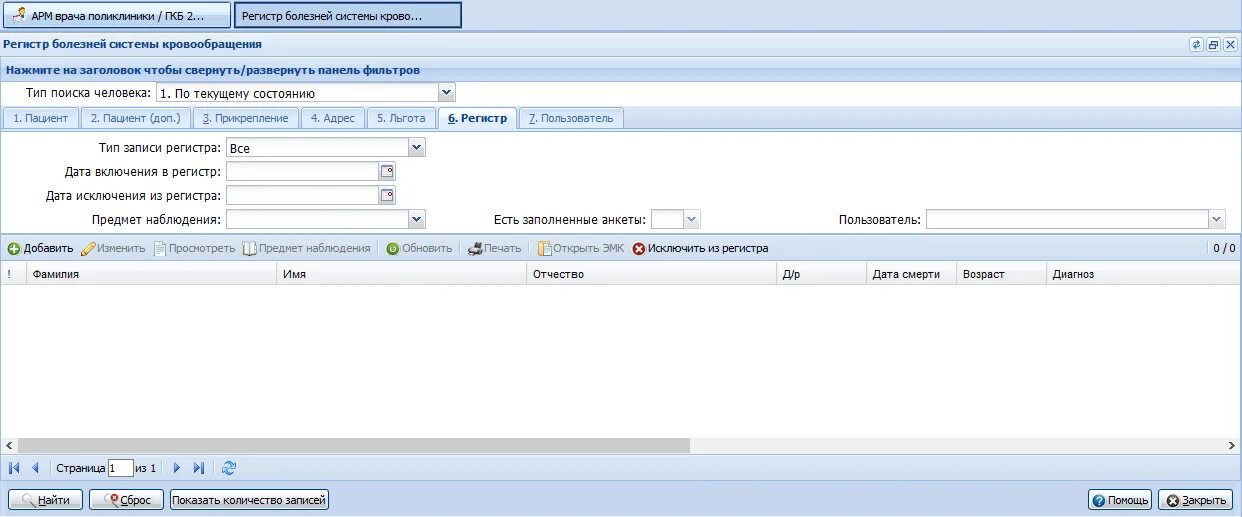Click the Пользователь text field
Image resolution: width=1242 pixels, height=517 pixels.
click(1067, 219)
